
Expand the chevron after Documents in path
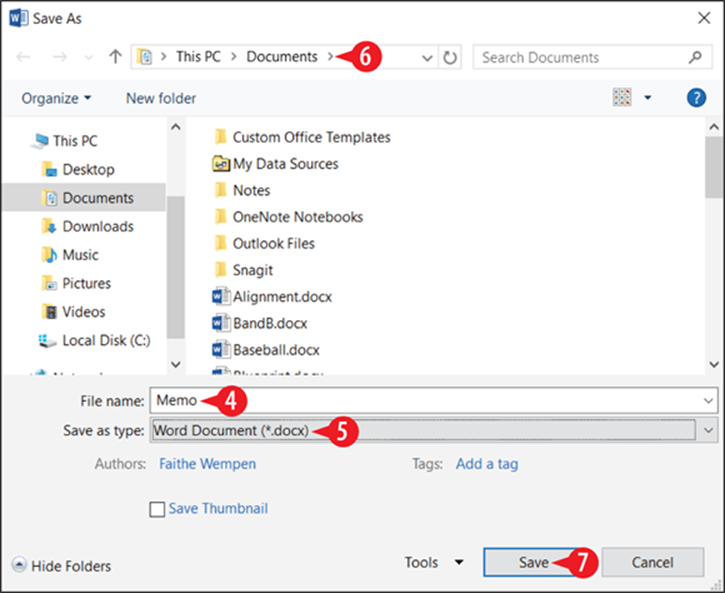click(330, 56)
